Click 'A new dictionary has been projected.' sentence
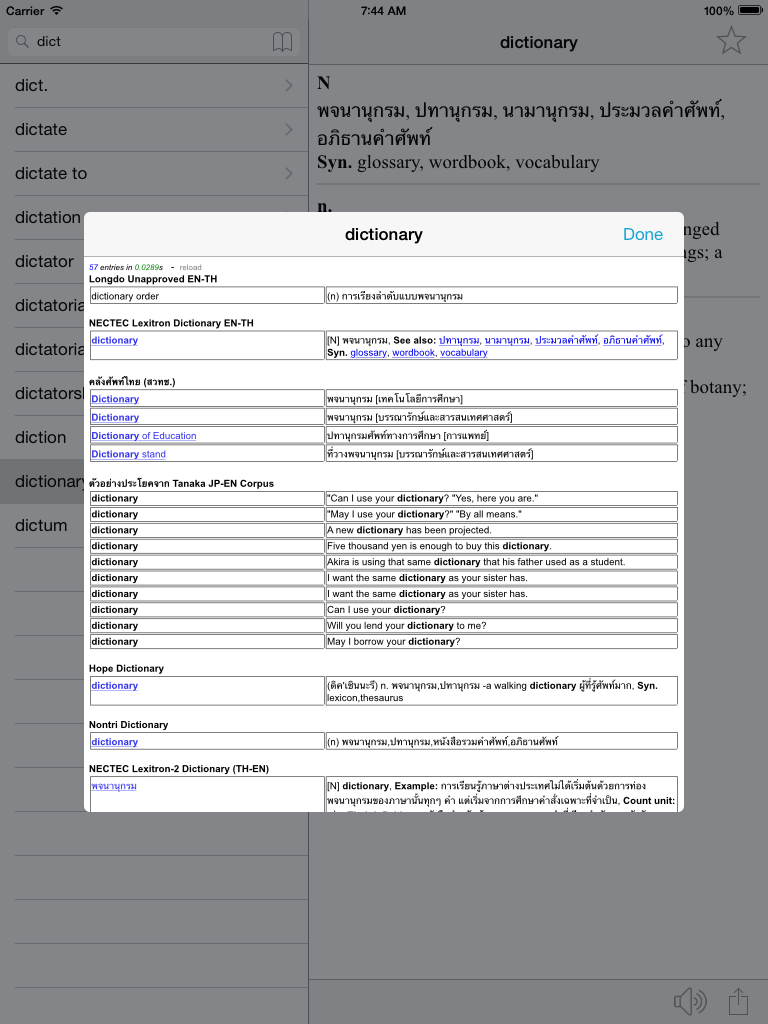 (409, 530)
